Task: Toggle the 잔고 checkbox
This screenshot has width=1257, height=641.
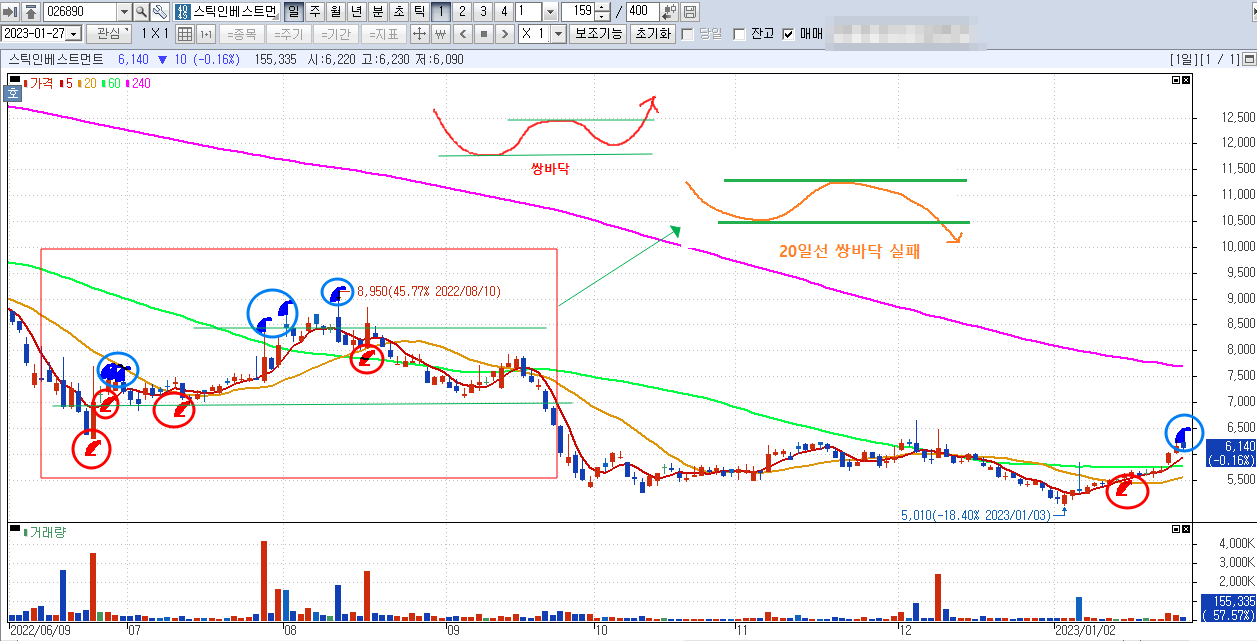Action: (739, 34)
